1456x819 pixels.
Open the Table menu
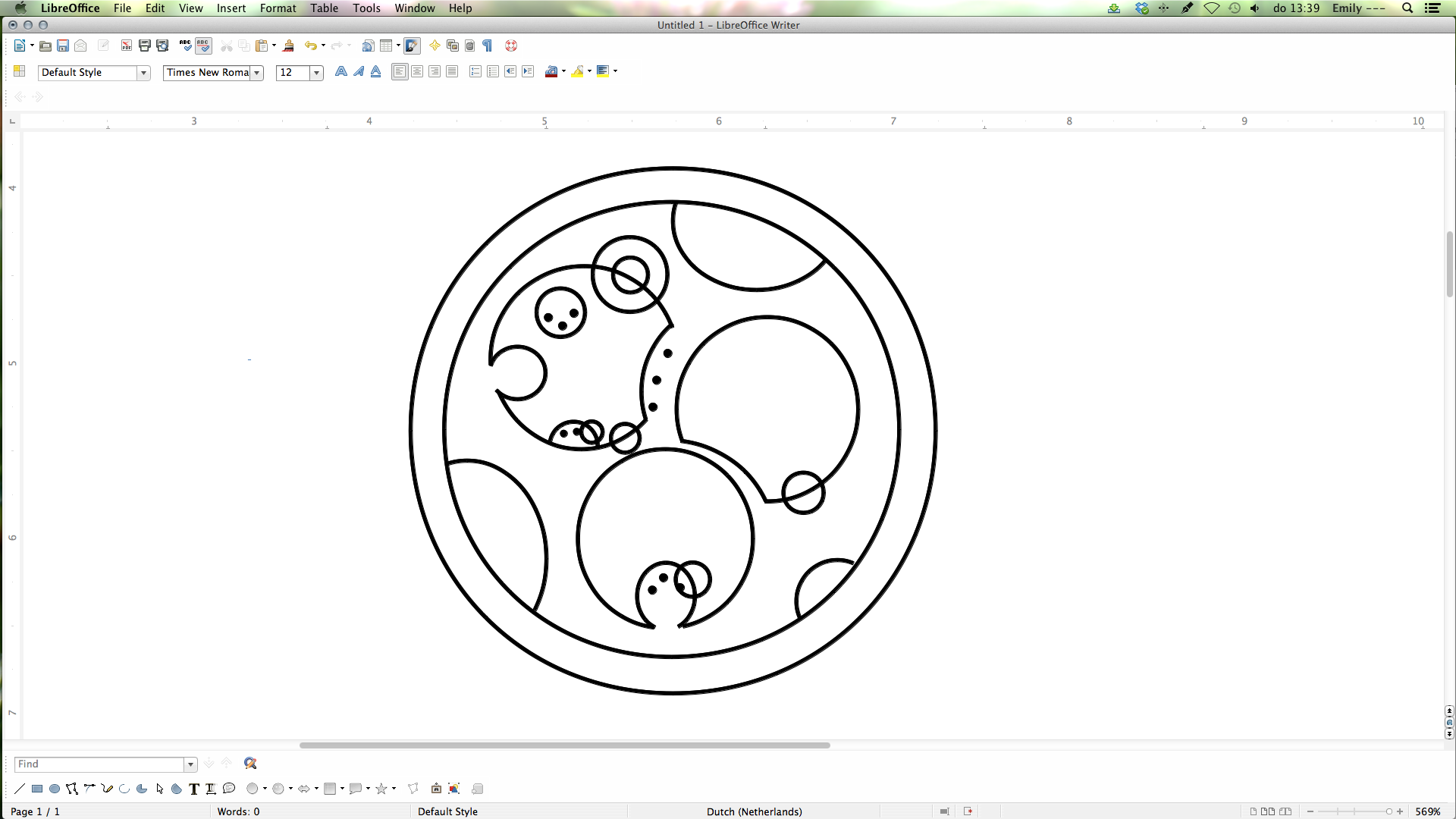click(x=324, y=8)
